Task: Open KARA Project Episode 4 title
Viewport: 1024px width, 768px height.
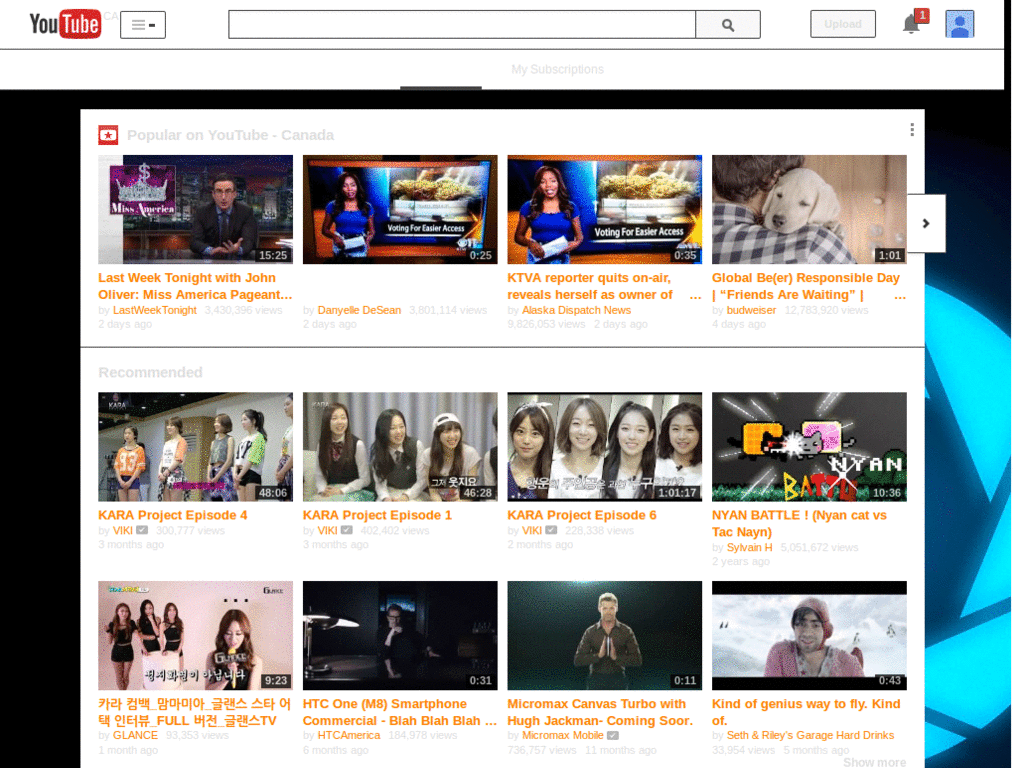Action: click(x=173, y=515)
